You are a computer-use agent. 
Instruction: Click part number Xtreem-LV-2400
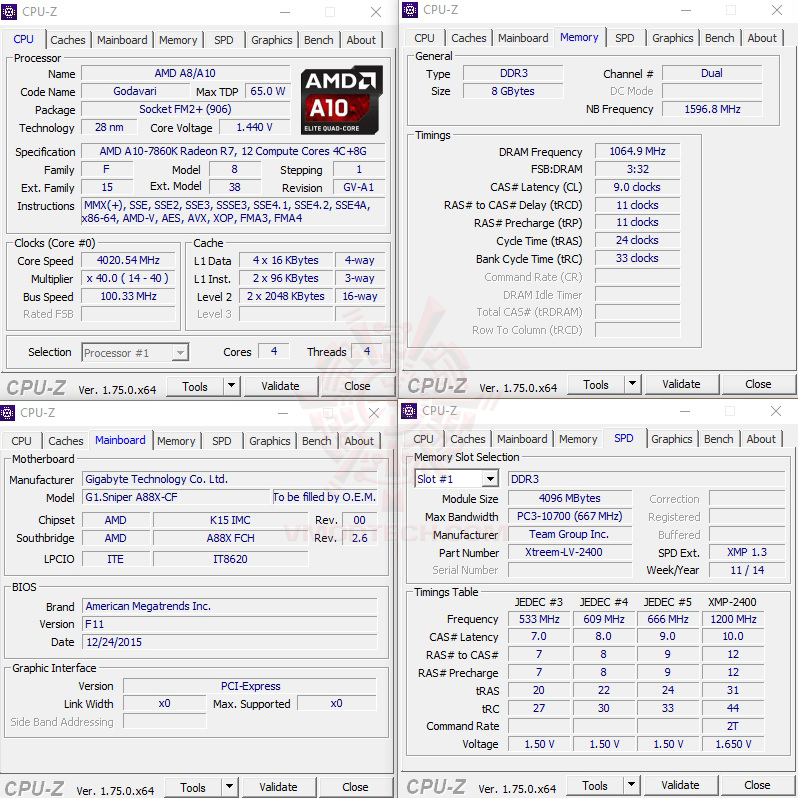(x=570, y=552)
